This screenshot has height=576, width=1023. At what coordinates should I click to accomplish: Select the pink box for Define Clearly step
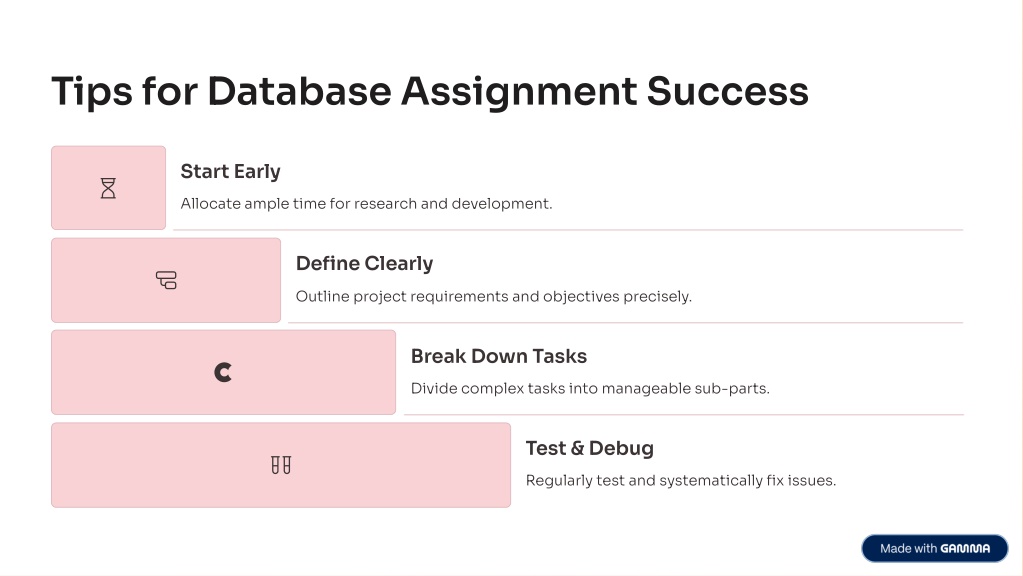166,280
